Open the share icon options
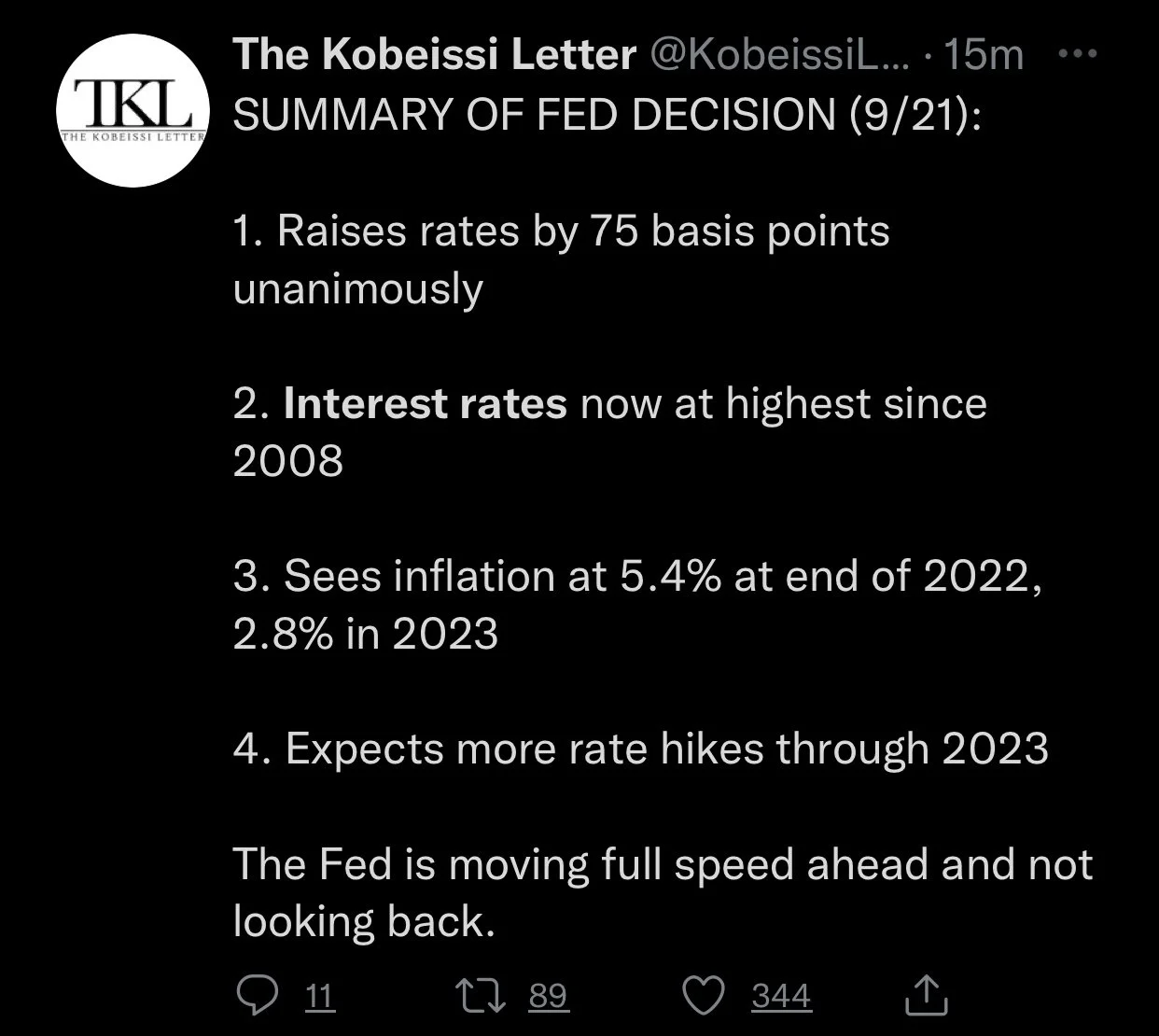This screenshot has height=1036, width=1159. coord(927,995)
